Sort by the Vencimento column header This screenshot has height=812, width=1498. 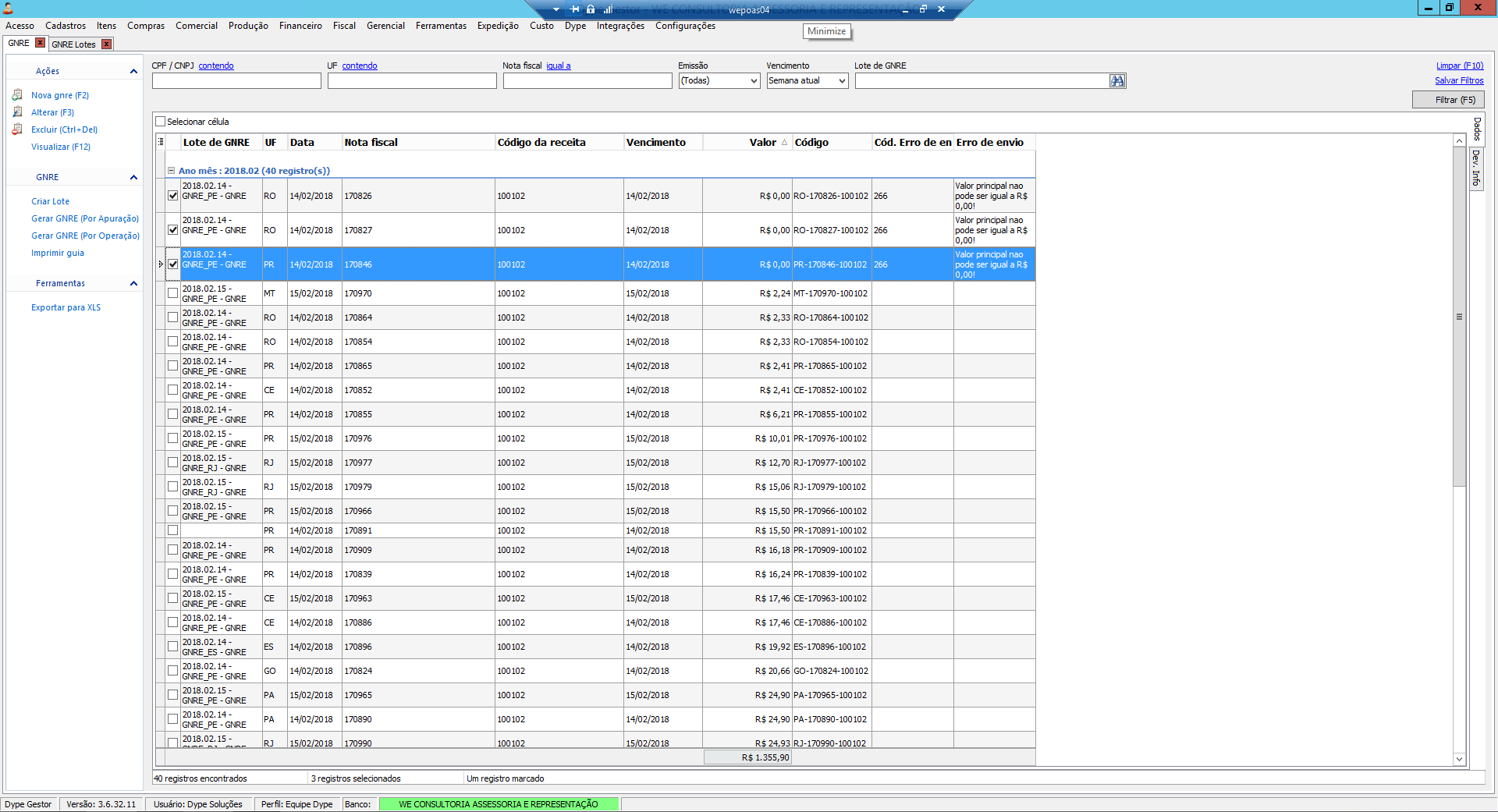[x=663, y=142]
